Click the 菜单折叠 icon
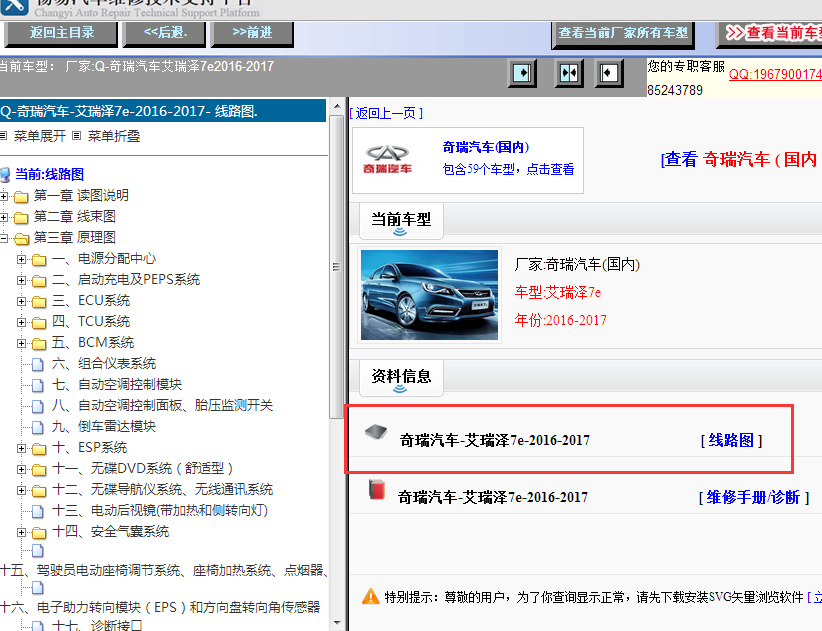The height and width of the screenshot is (631, 822). click(77, 136)
